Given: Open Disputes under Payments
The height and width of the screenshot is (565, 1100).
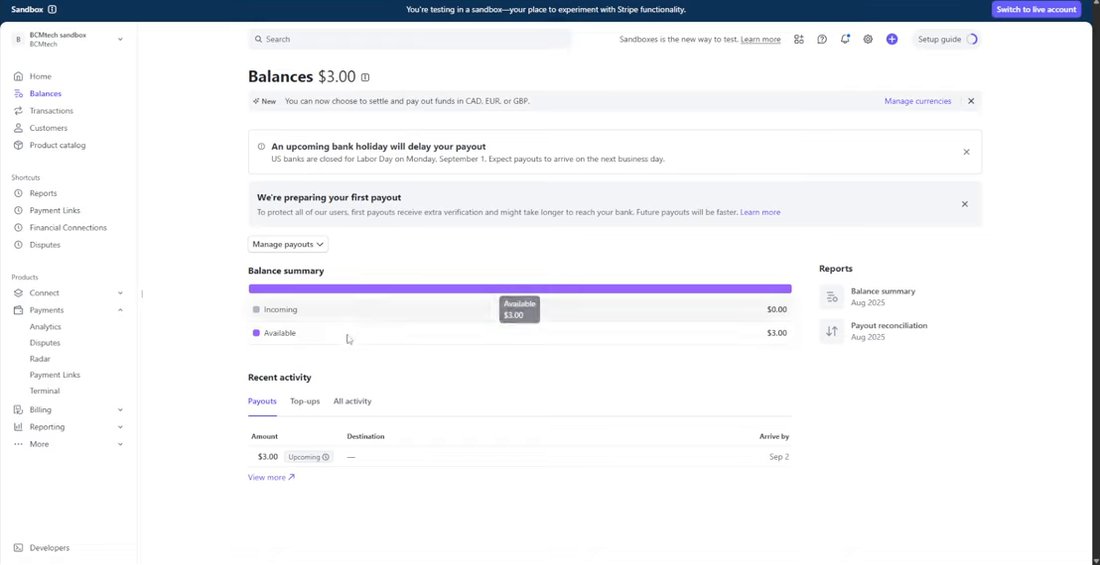Looking at the screenshot, I should click(44, 343).
